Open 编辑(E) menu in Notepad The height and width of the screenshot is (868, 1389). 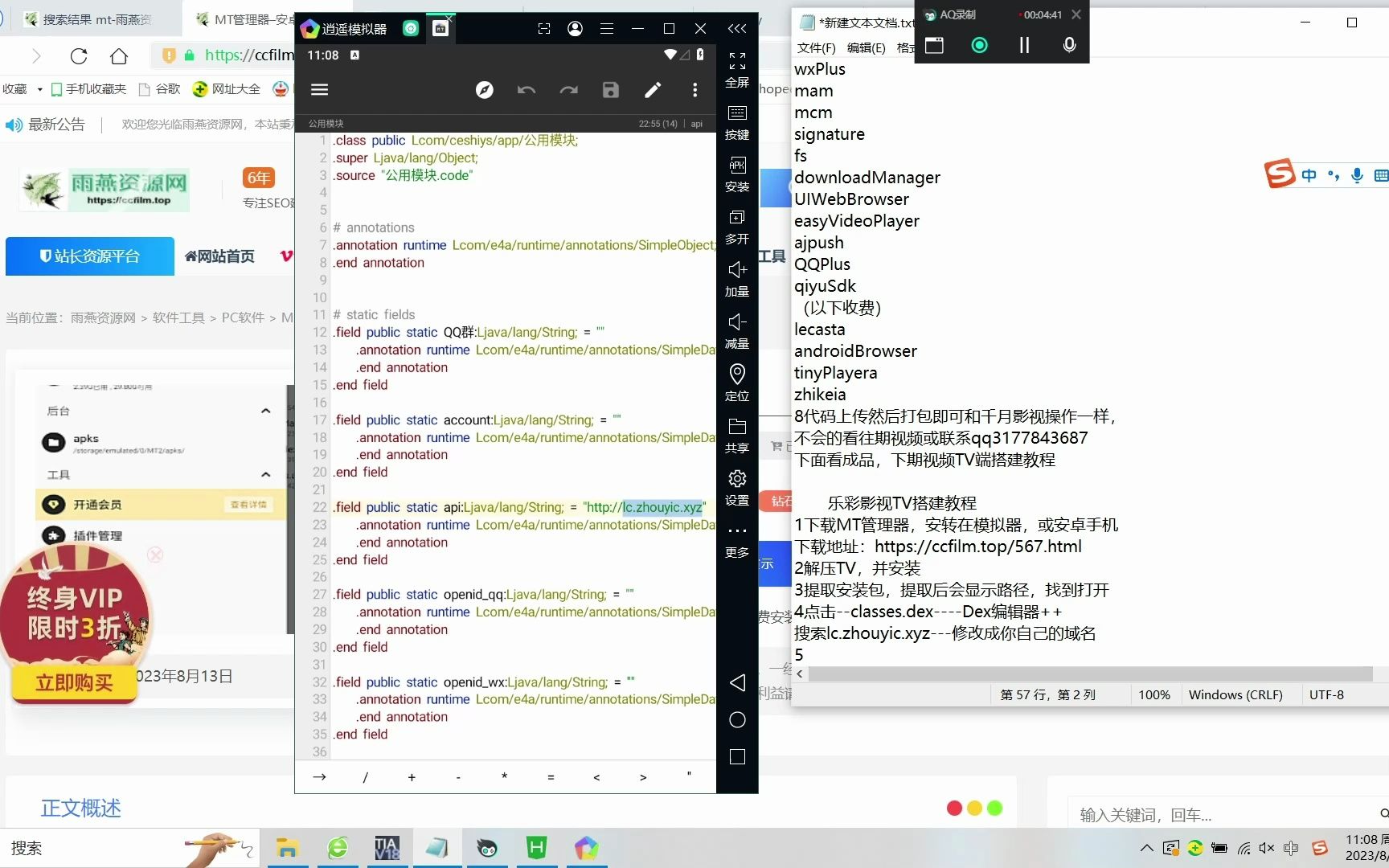(867, 48)
